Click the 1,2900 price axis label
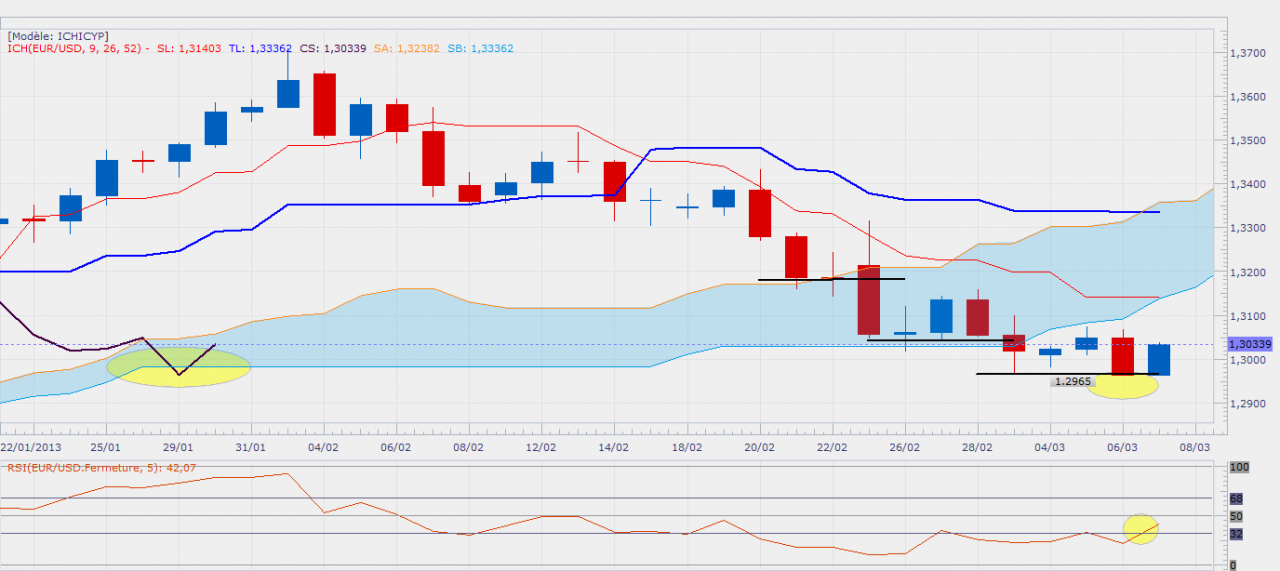Image resolution: width=1280 pixels, height=571 pixels. click(x=1248, y=404)
